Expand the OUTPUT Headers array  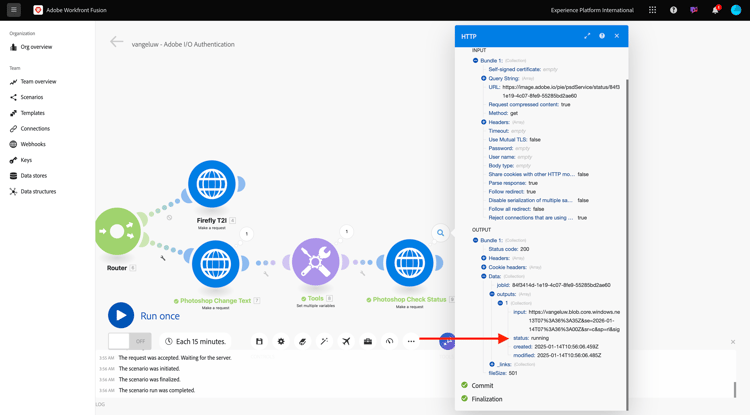click(484, 258)
